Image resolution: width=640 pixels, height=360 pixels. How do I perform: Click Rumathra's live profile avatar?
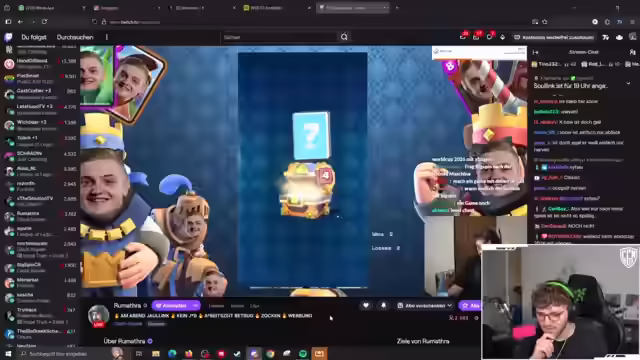click(x=98, y=316)
